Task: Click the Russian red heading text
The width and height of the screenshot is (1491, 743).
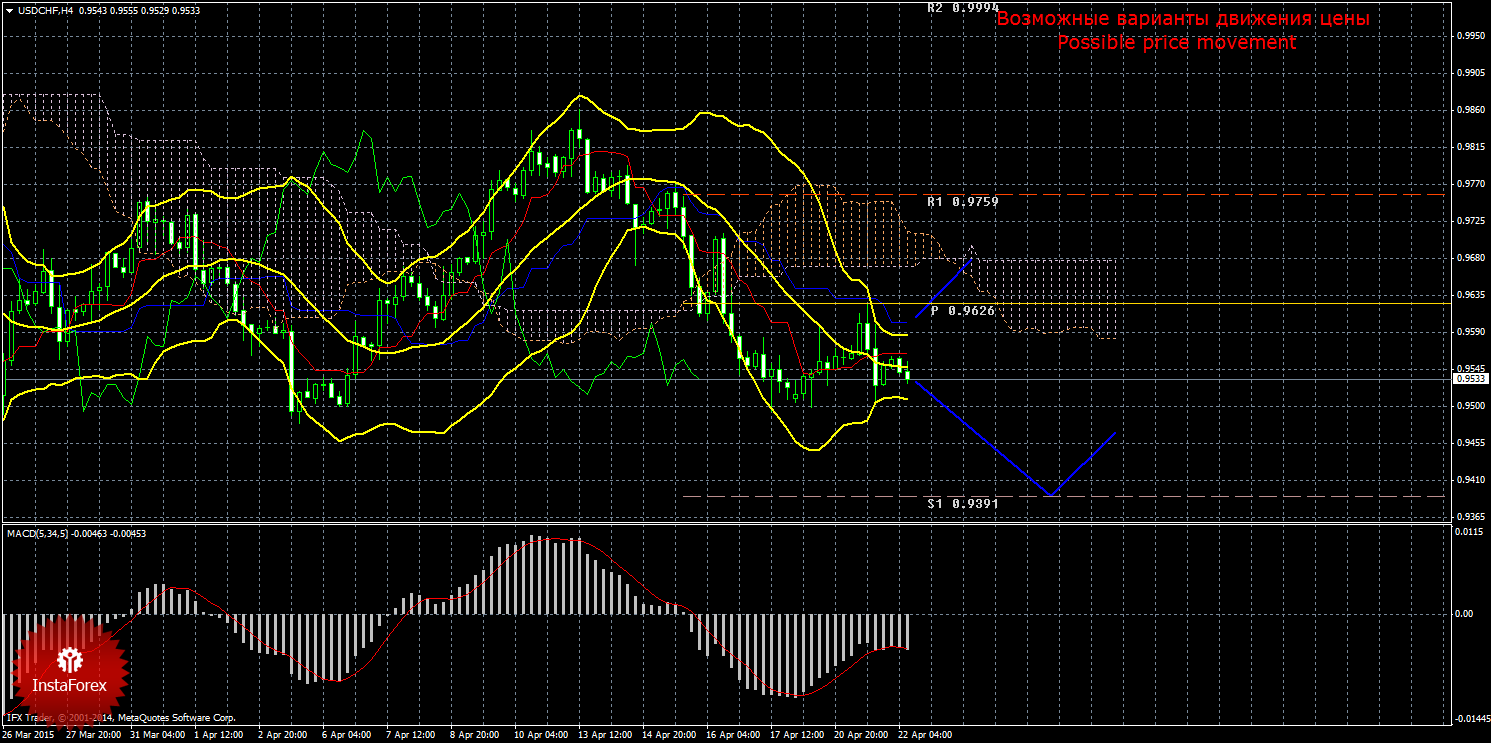Action: click(x=1183, y=19)
